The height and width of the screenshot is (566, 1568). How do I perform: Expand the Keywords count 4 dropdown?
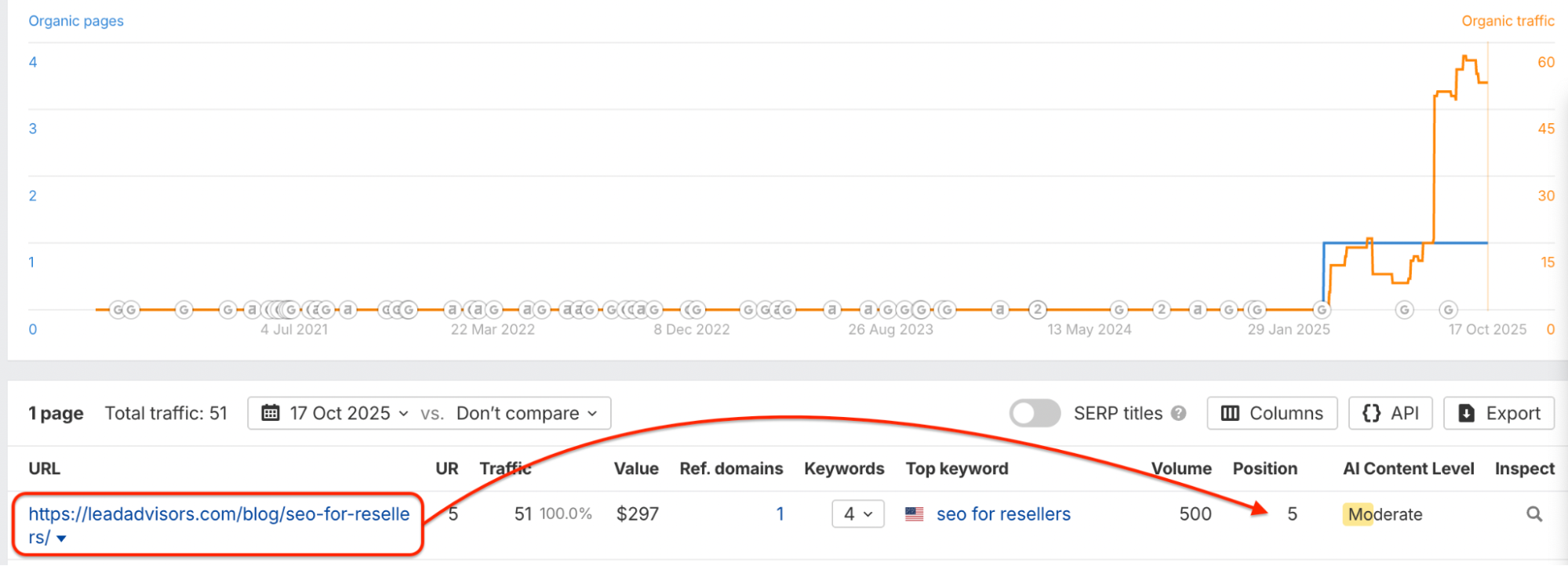pos(857,514)
